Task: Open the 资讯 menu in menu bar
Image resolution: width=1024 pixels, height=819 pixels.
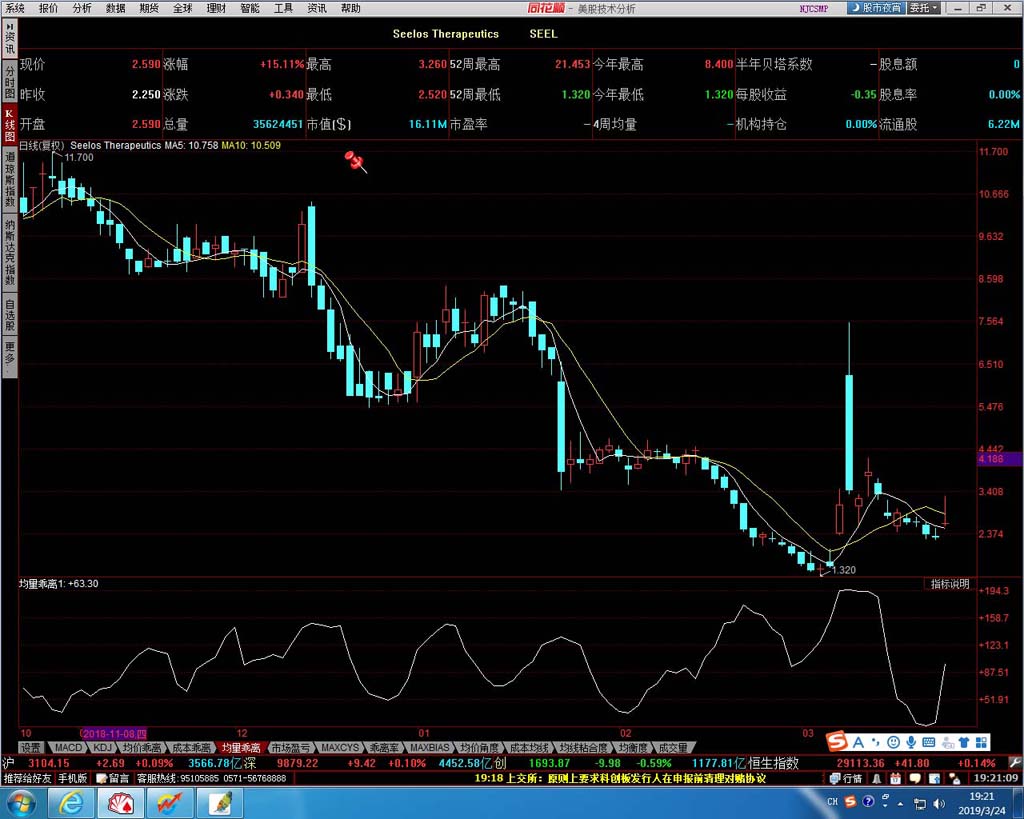Action: click(317, 8)
